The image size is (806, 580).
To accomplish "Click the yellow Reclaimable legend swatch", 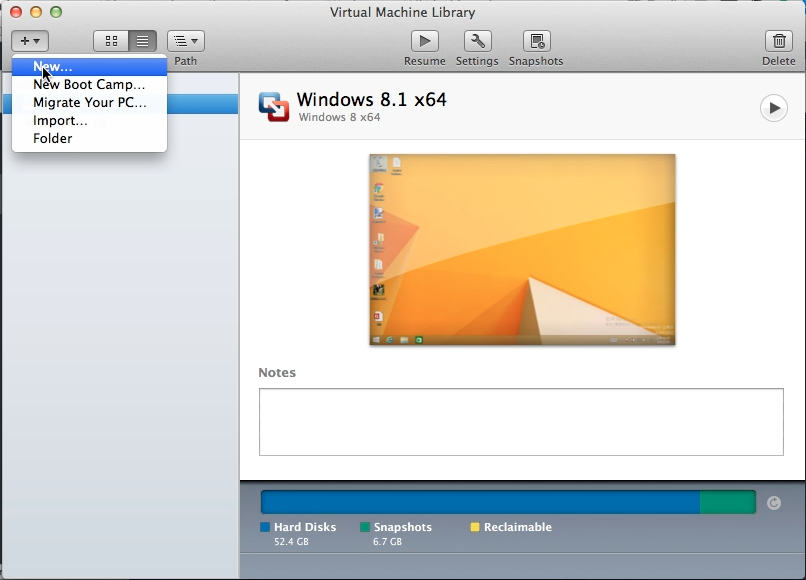I will click(x=475, y=527).
